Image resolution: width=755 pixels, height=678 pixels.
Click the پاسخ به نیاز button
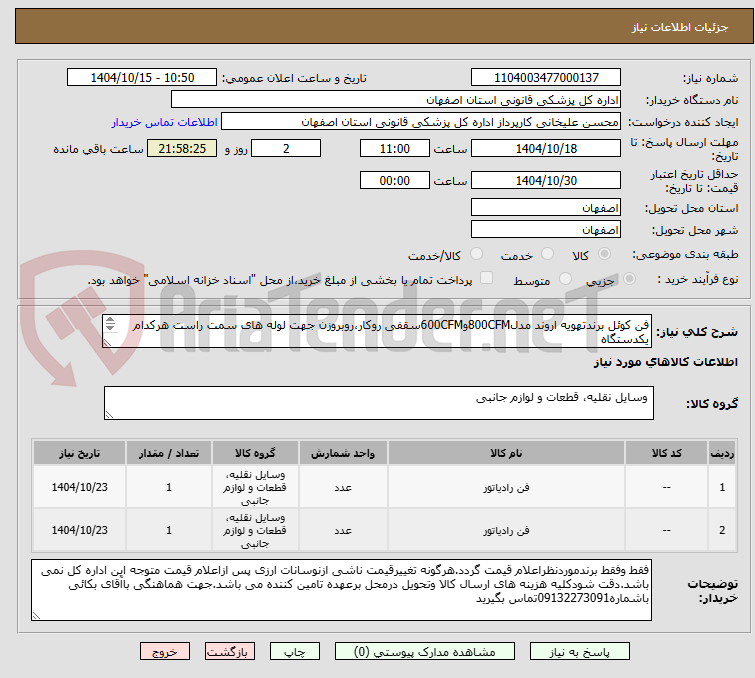click(x=579, y=652)
